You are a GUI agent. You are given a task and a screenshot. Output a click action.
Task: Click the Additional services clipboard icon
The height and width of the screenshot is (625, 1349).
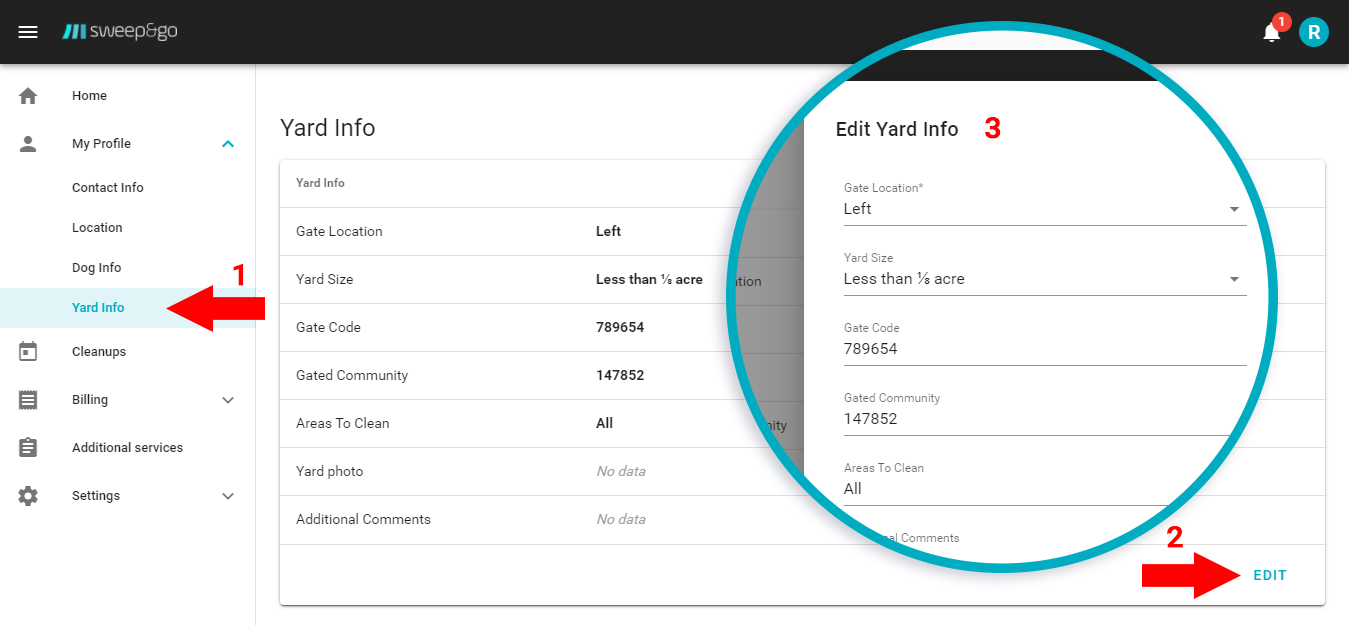click(x=28, y=447)
